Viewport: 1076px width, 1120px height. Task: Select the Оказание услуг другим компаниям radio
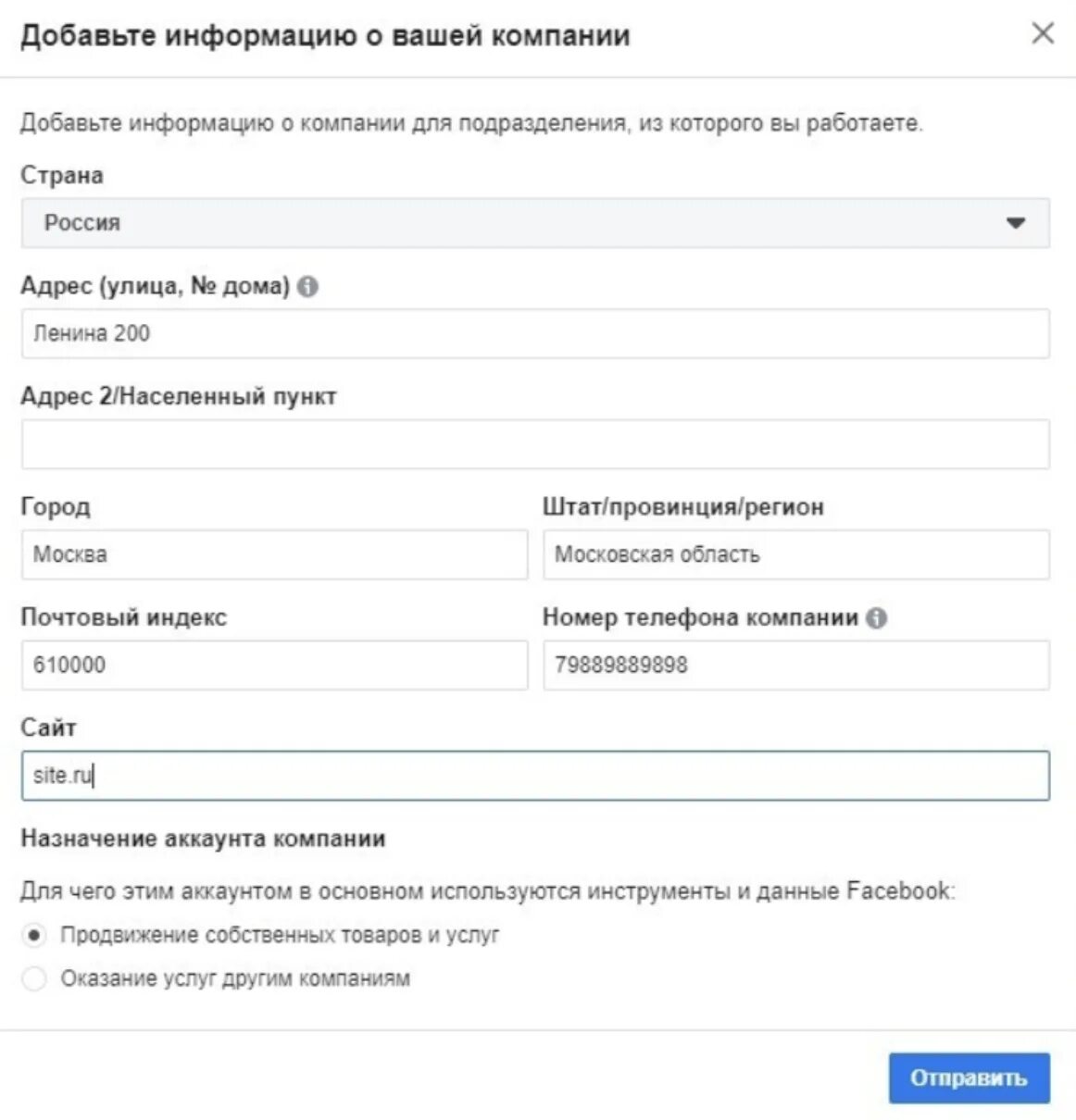coord(34,978)
